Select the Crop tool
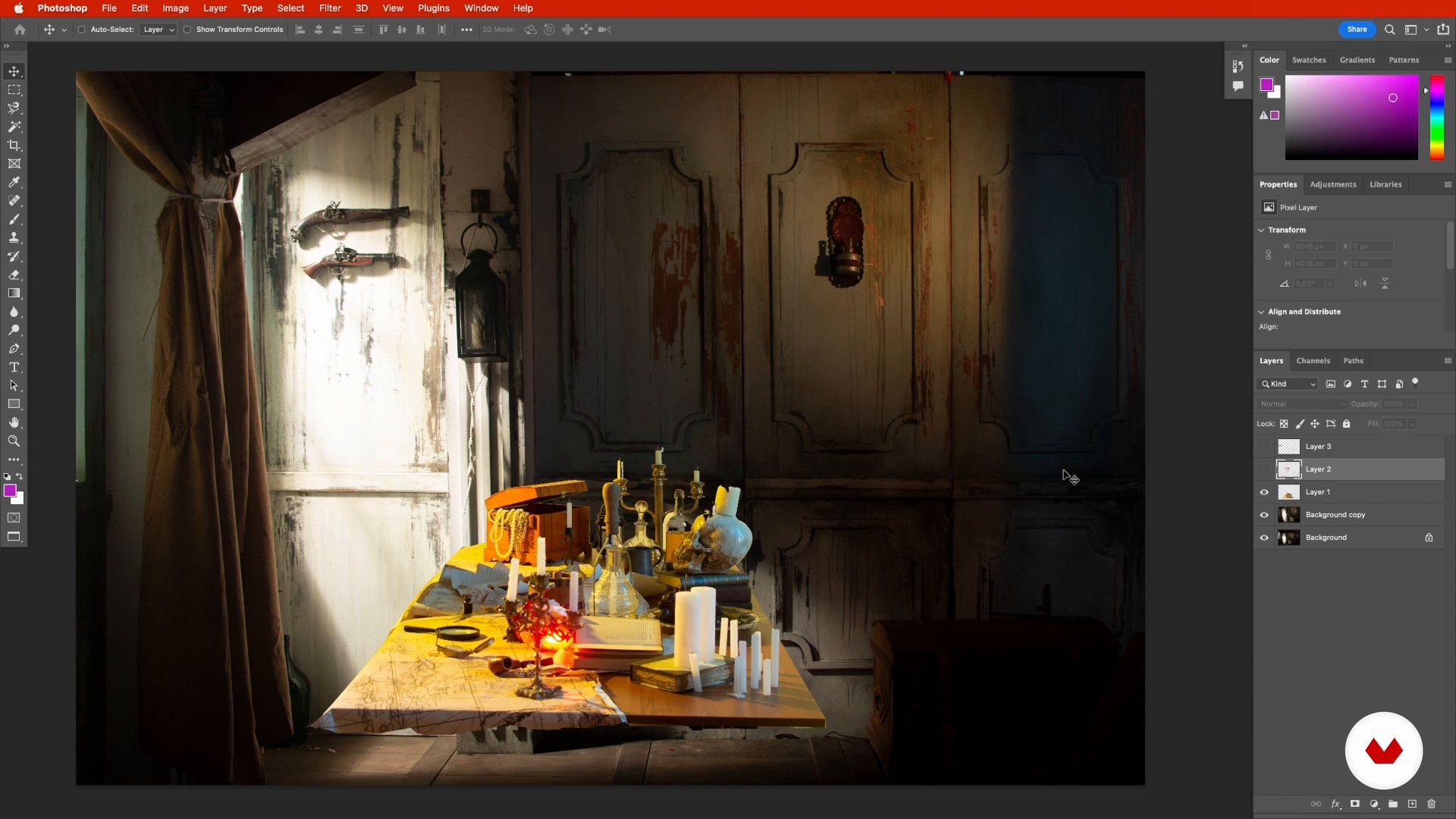The width and height of the screenshot is (1456, 819). click(14, 146)
